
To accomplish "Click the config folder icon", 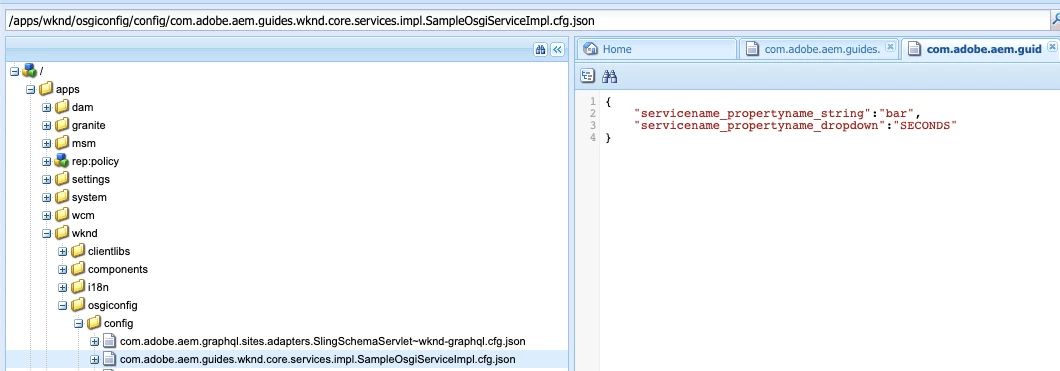I will point(94,323).
